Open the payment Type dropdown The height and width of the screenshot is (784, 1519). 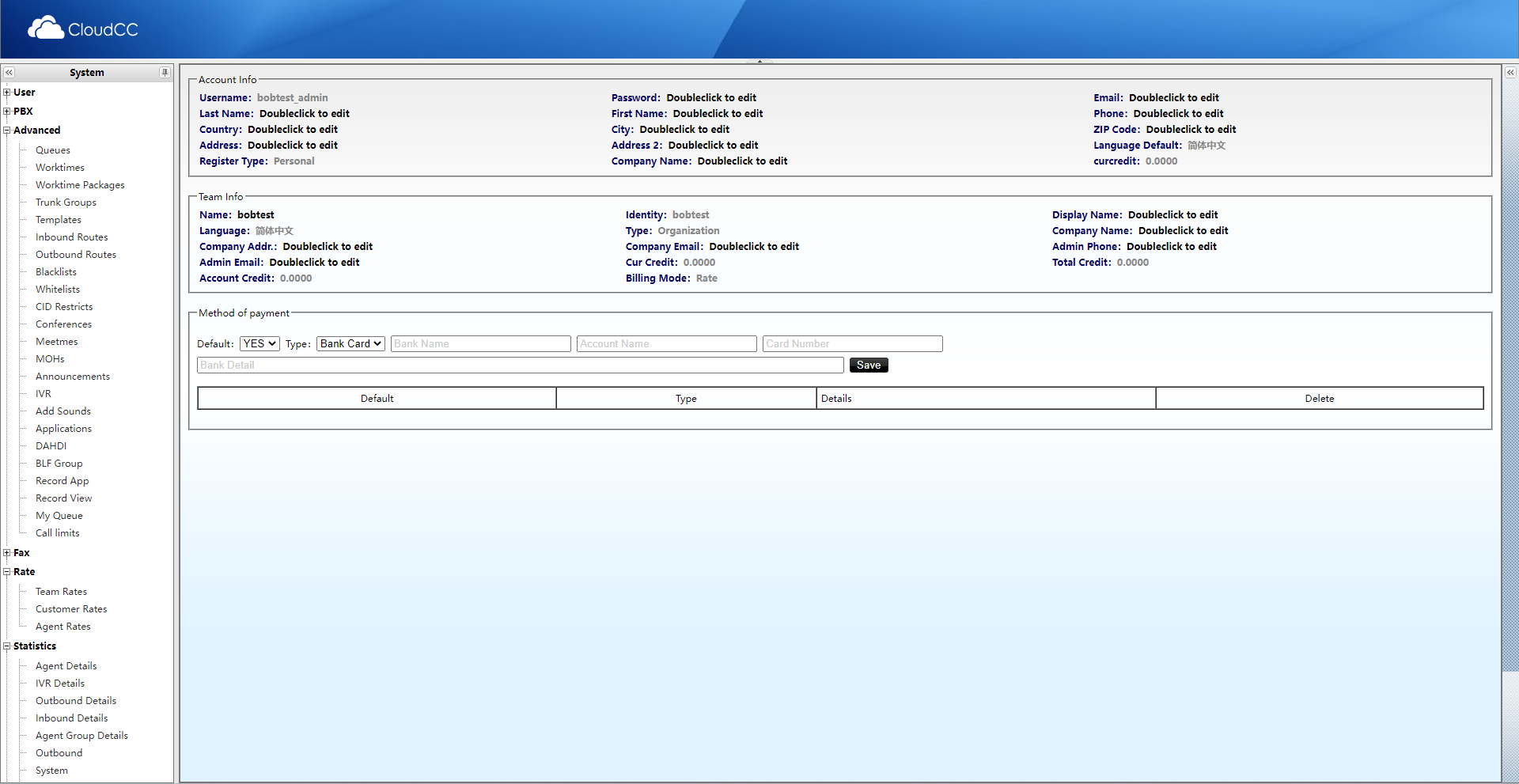coord(350,343)
